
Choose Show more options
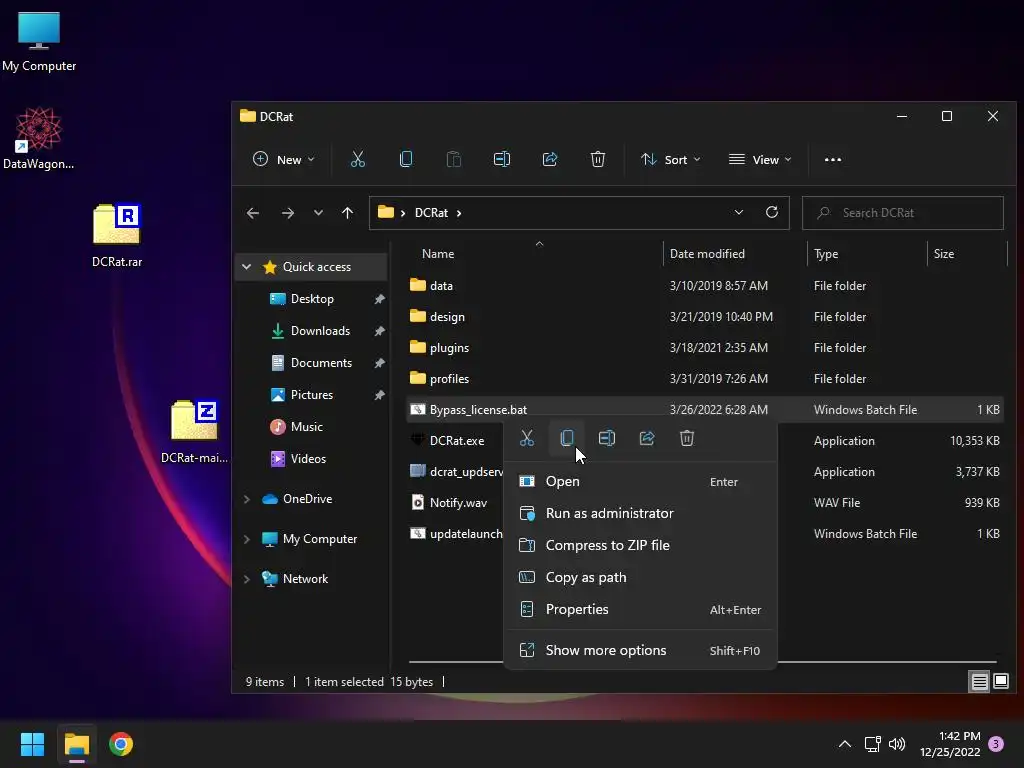(x=641, y=650)
